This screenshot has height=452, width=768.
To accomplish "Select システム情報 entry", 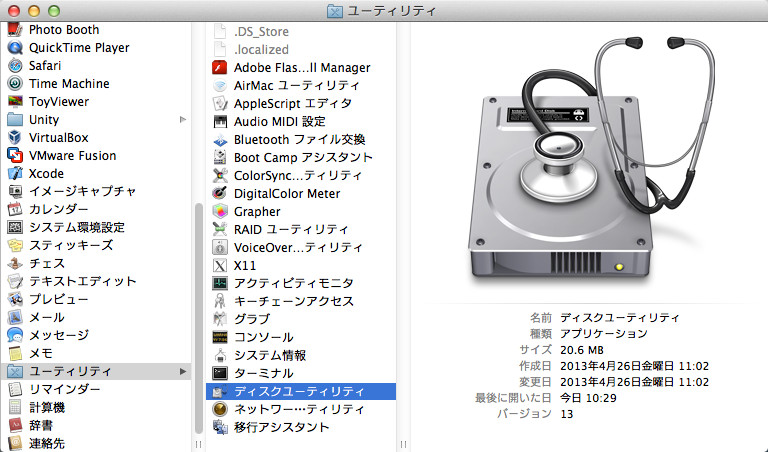I will (301, 355).
